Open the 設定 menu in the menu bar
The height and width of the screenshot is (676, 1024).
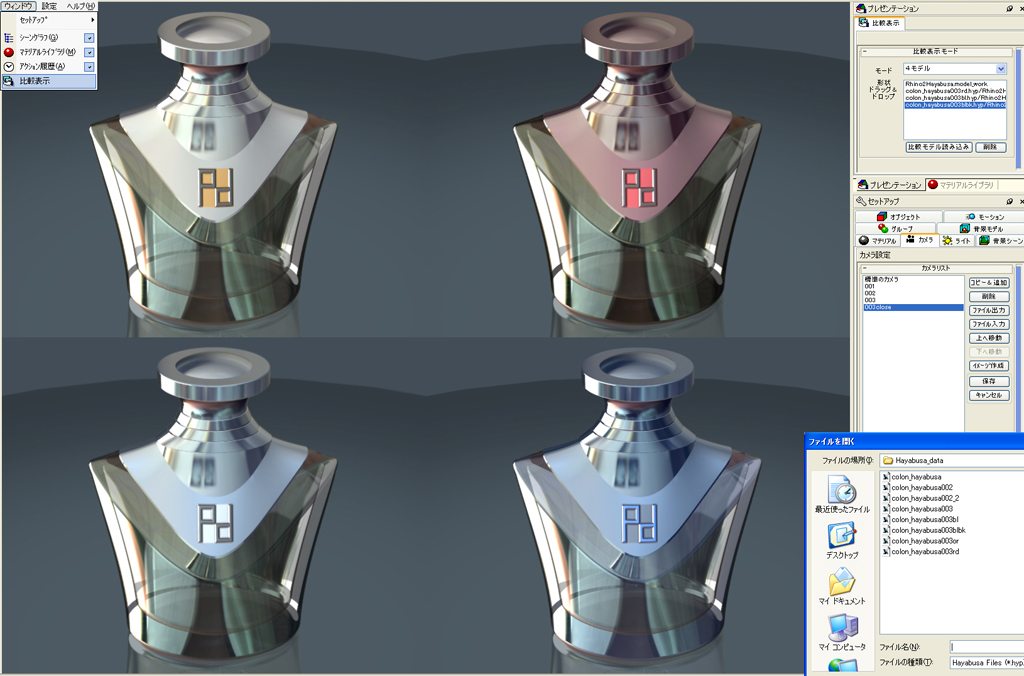click(x=49, y=6)
